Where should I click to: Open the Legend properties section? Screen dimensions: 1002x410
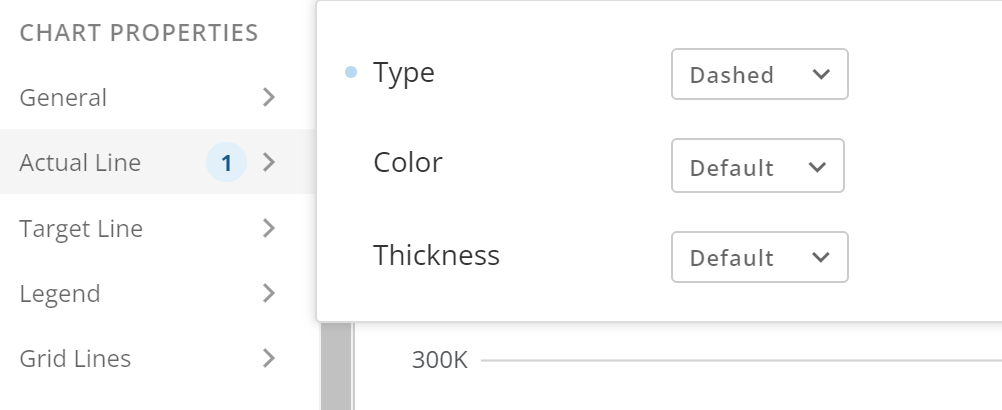click(60, 294)
